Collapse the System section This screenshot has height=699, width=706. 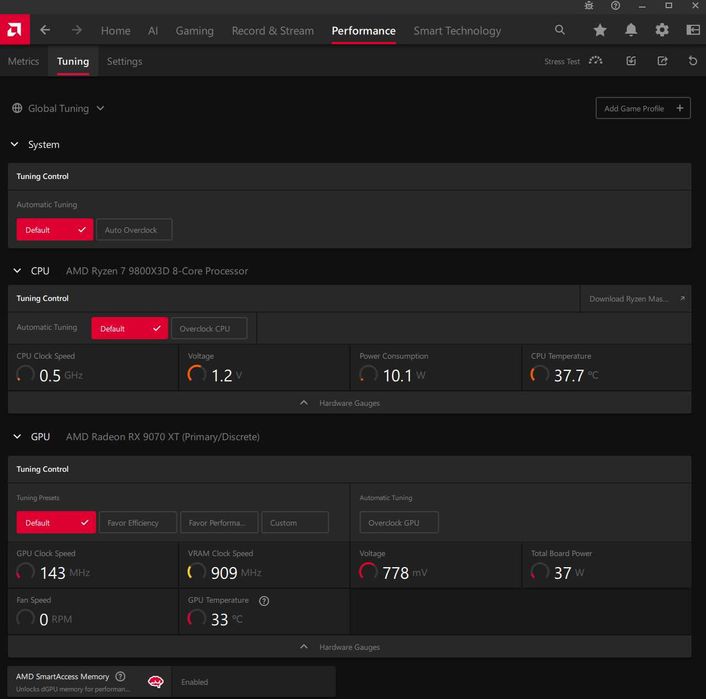(x=15, y=144)
